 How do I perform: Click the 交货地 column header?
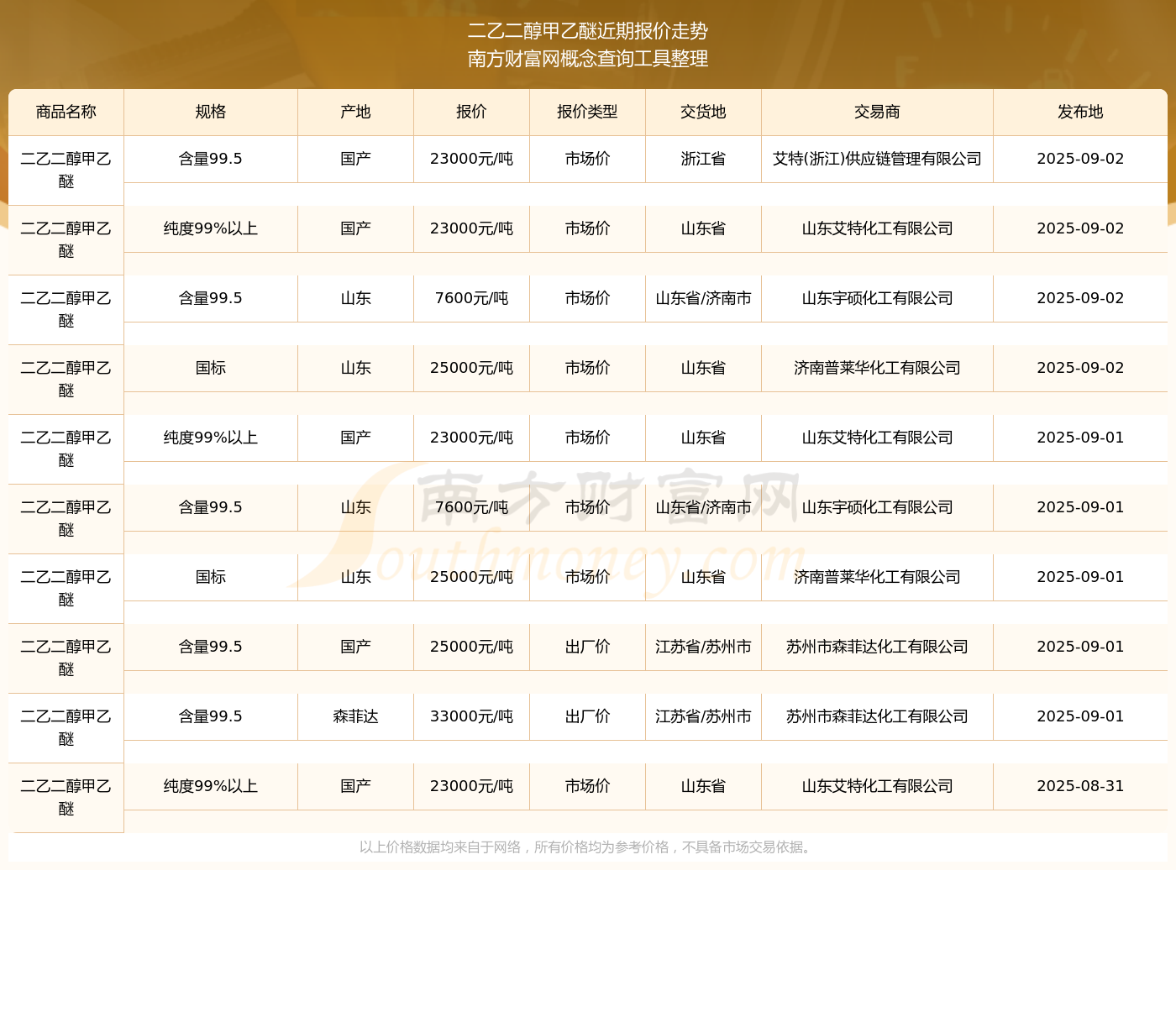pyautogui.click(x=703, y=112)
